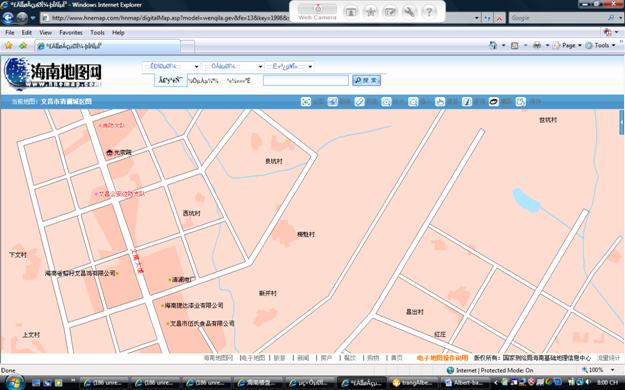Open the Tools menu in menu bar
The image size is (625, 390).
pyautogui.click(x=97, y=33)
